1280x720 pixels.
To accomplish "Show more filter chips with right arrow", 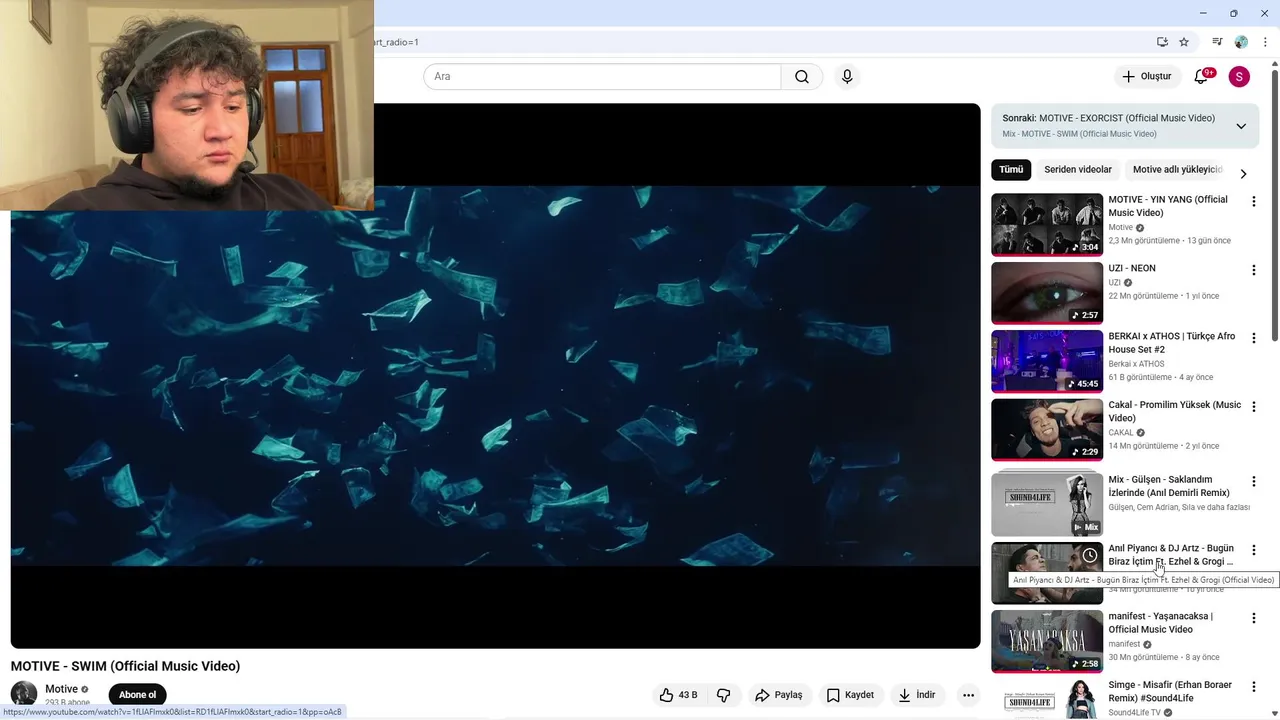I will 1243,173.
